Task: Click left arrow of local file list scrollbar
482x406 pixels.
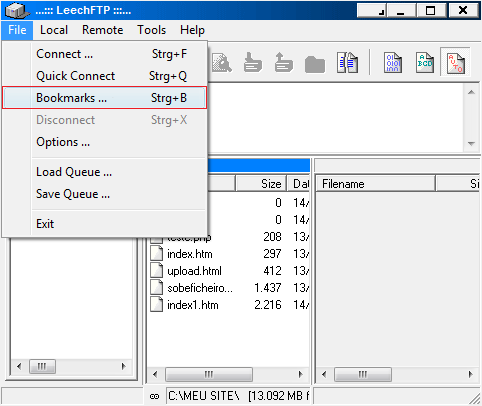Action: (155, 374)
